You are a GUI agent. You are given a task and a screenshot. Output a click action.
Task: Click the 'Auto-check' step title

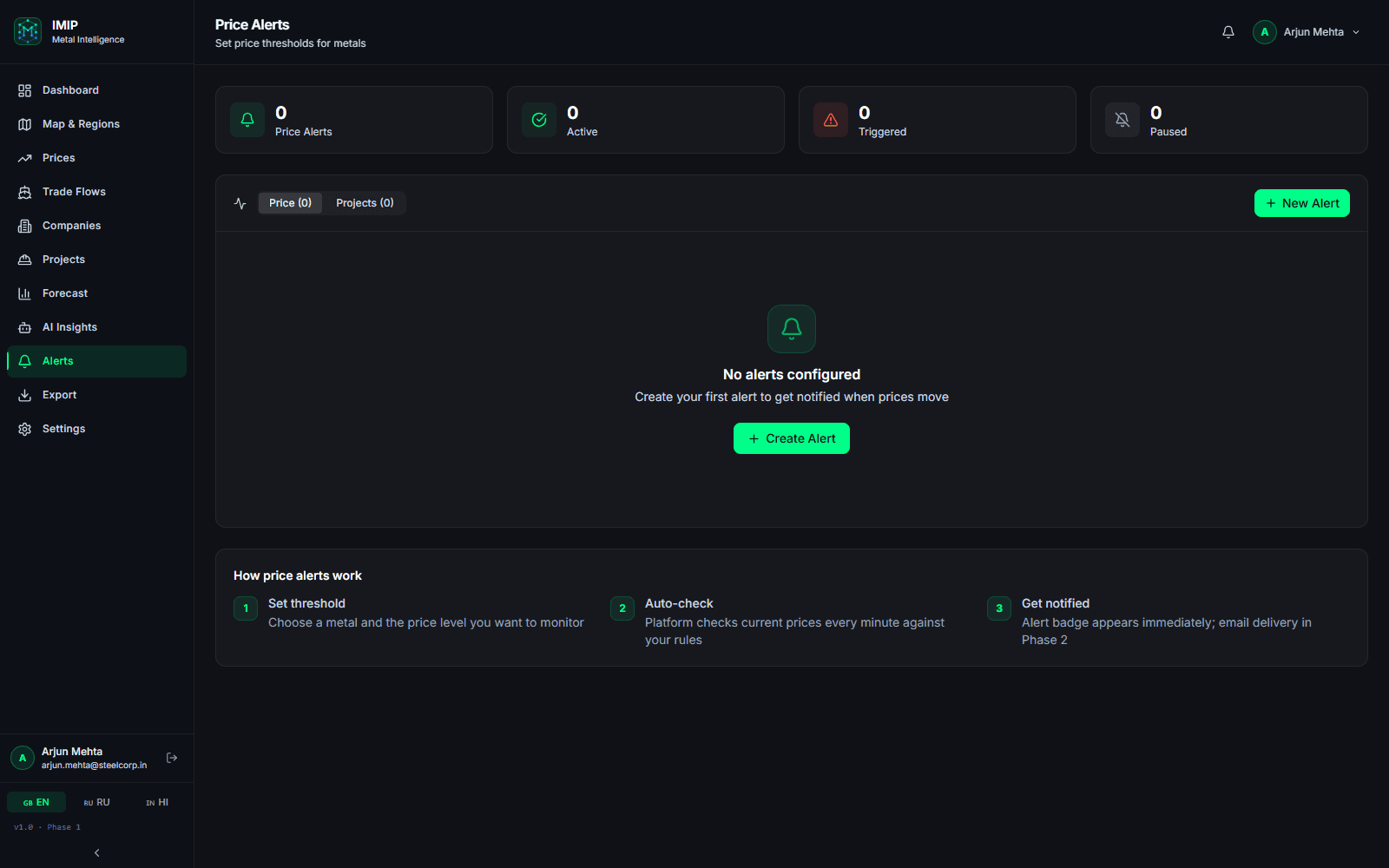point(679,603)
